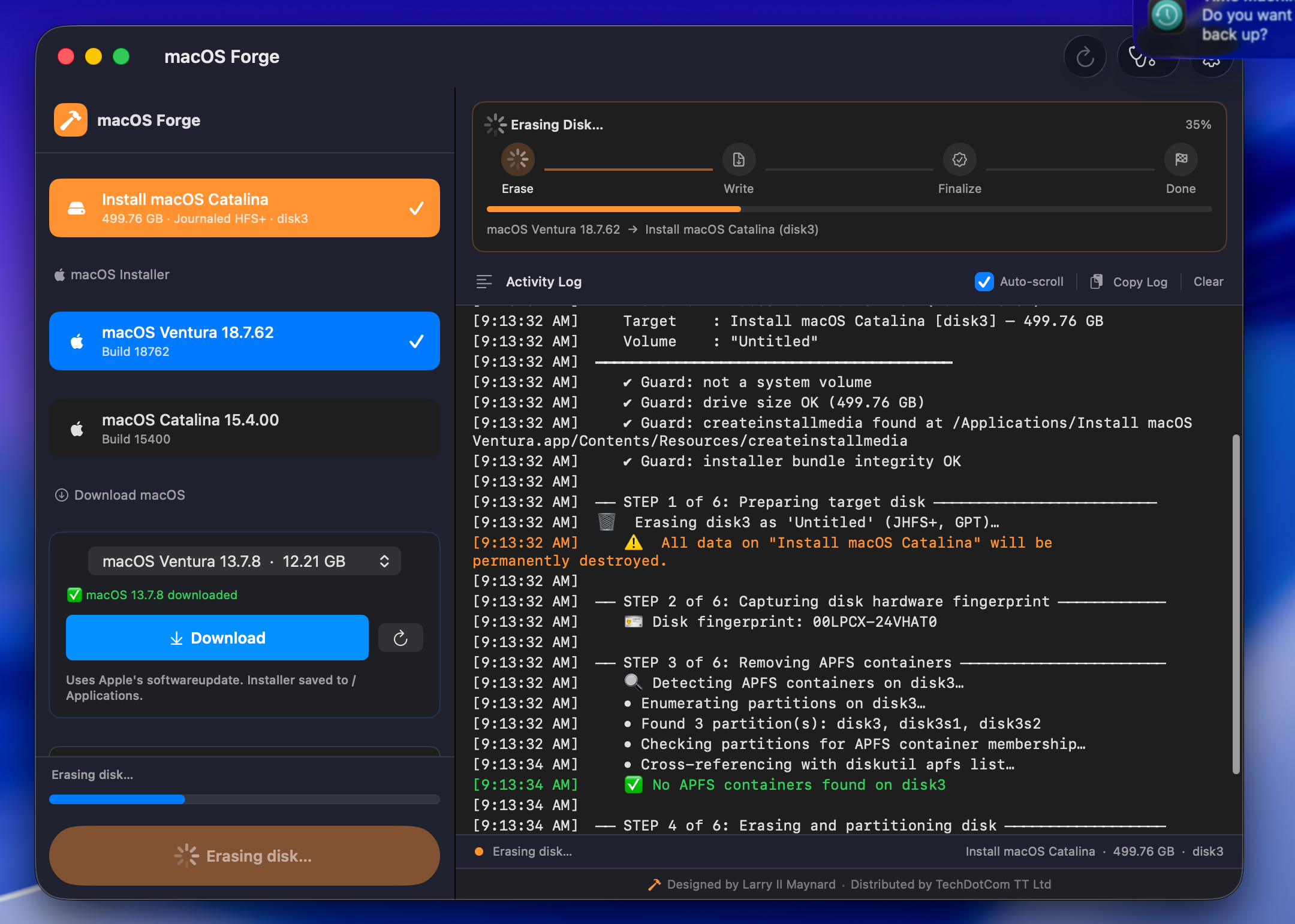This screenshot has width=1295, height=924.
Task: Click the green macOS 13.7.8 downloaded check
Action: point(74,595)
